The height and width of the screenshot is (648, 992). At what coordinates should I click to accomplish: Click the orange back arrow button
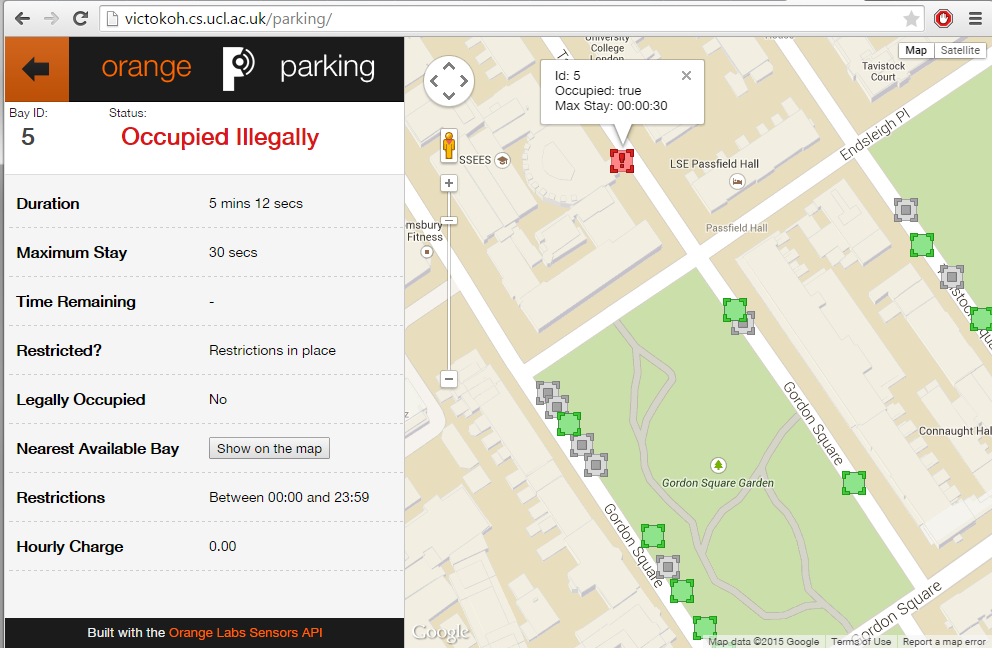[37, 69]
